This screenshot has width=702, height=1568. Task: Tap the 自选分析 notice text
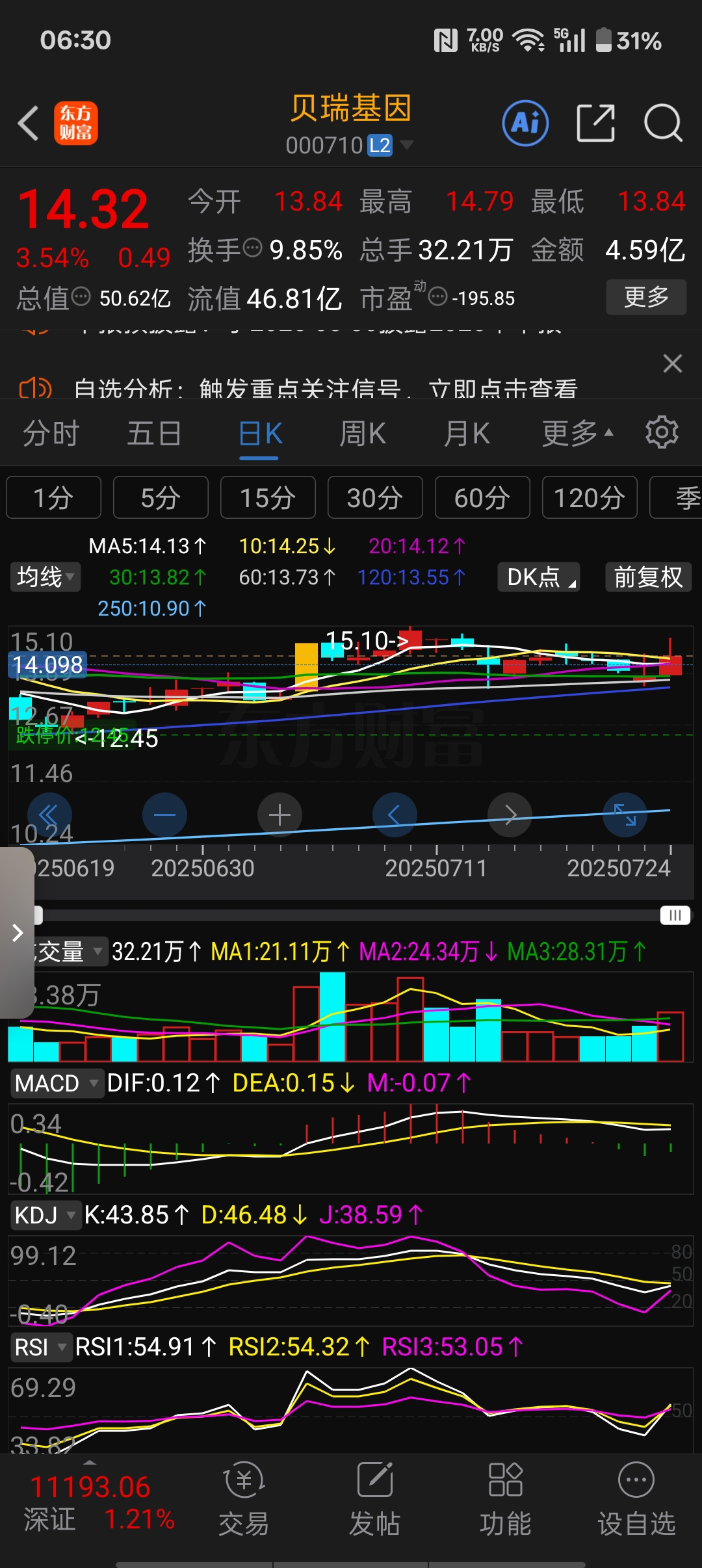(326, 389)
